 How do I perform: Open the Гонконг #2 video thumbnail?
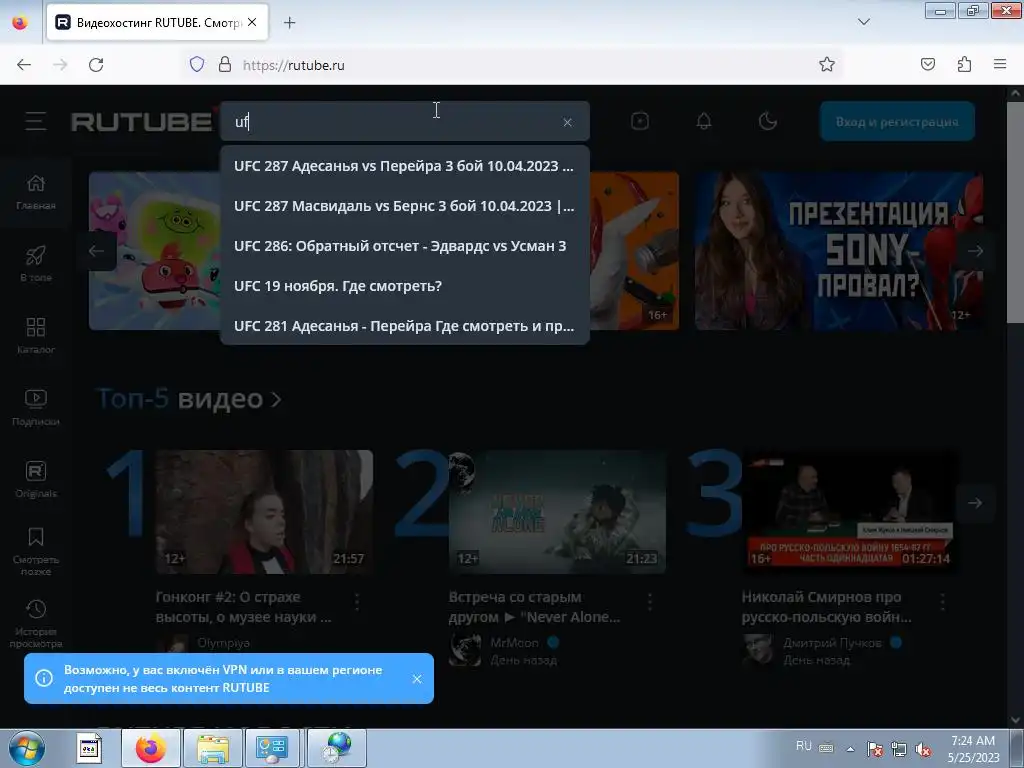[x=264, y=511]
